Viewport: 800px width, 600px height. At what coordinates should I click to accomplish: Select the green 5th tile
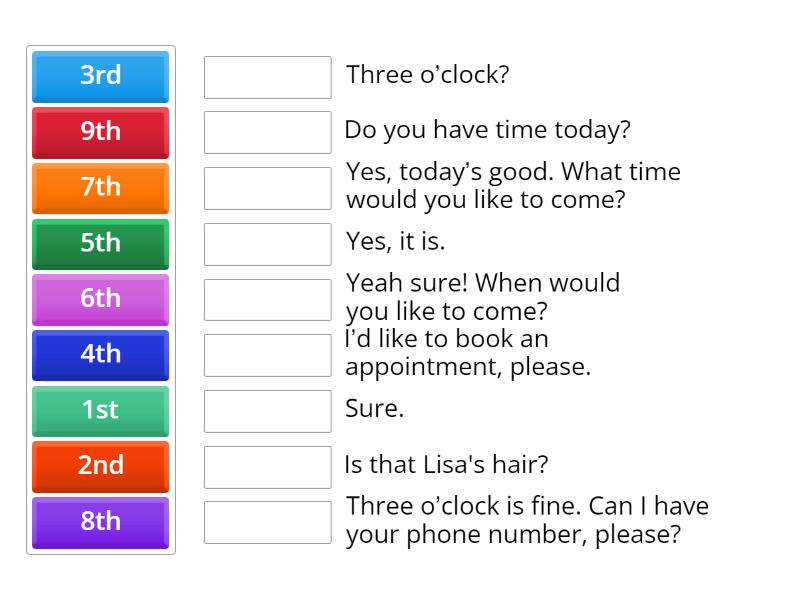click(x=100, y=243)
